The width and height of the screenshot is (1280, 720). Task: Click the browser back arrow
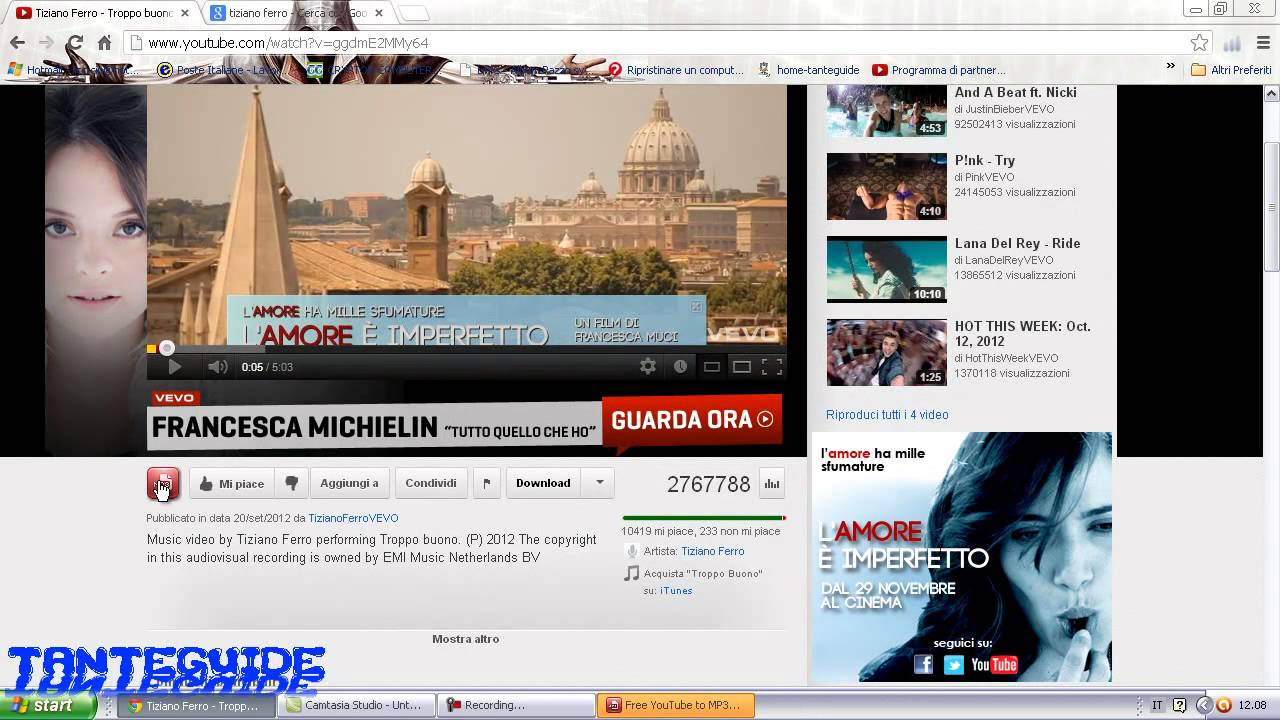[x=17, y=43]
